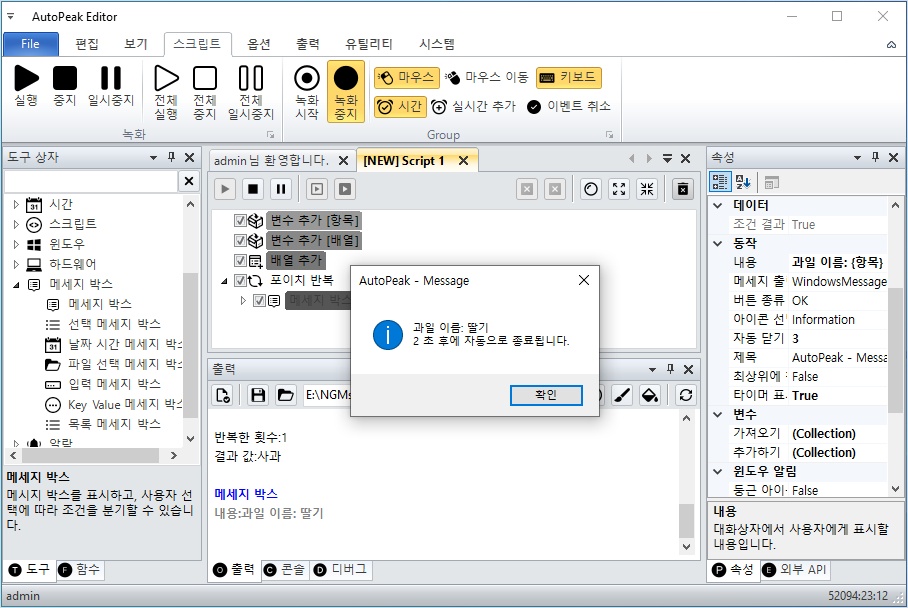The width and height of the screenshot is (908, 608).
Task: Select 선택 메세지 박스 in toolbox
Action: point(114,324)
